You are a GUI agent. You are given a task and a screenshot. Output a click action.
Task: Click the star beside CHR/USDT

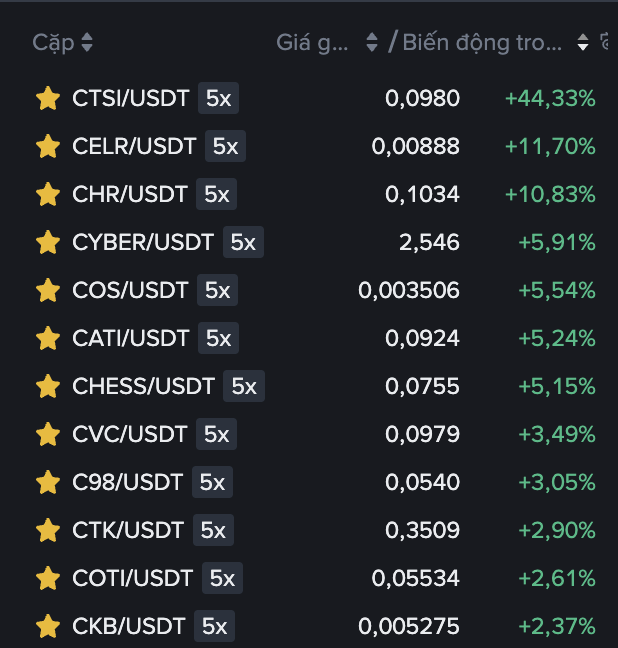coord(47,194)
